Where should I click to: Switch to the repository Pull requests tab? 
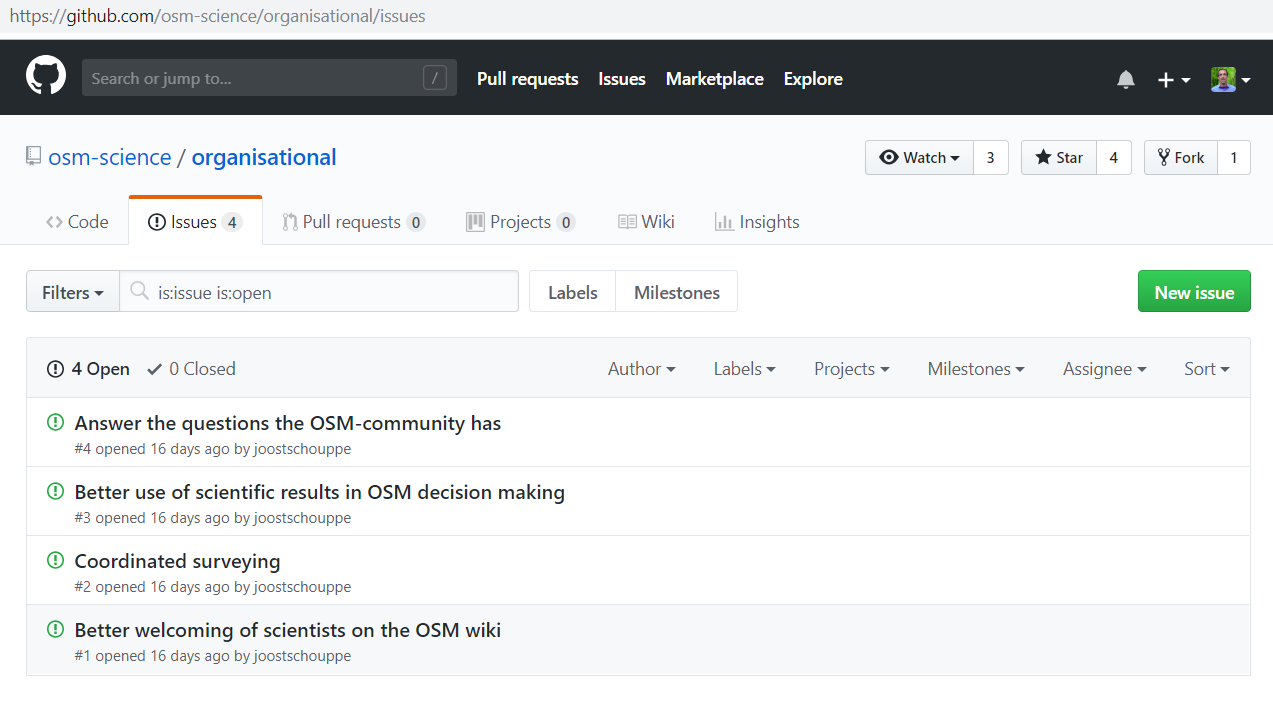pyautogui.click(x=353, y=222)
